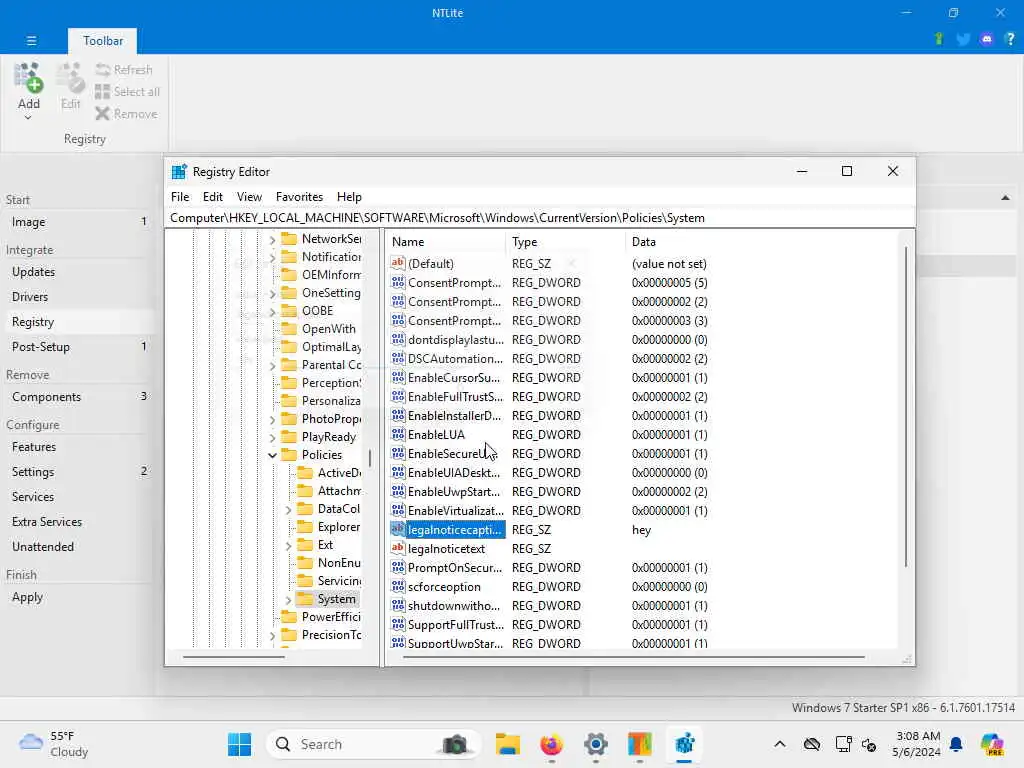Viewport: 1024px width, 768px height.
Task: Expand the Parental Controls tree node
Action: click(x=272, y=366)
